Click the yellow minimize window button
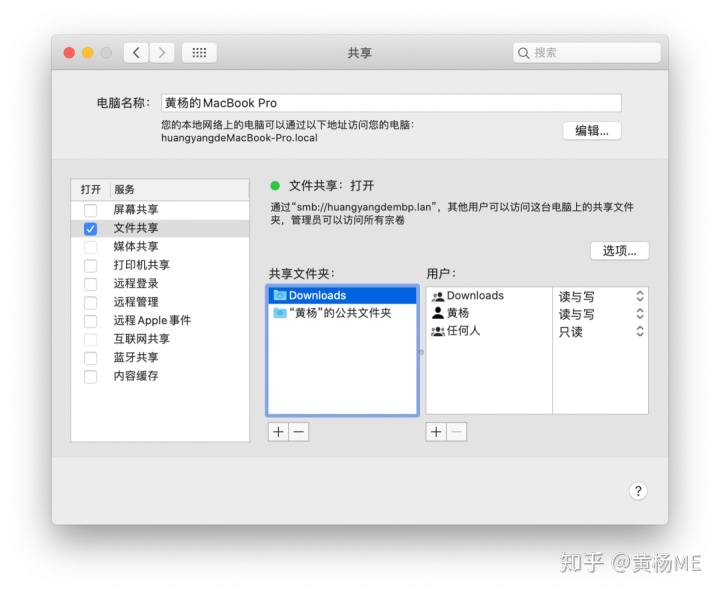The height and width of the screenshot is (593, 720). tap(88, 53)
